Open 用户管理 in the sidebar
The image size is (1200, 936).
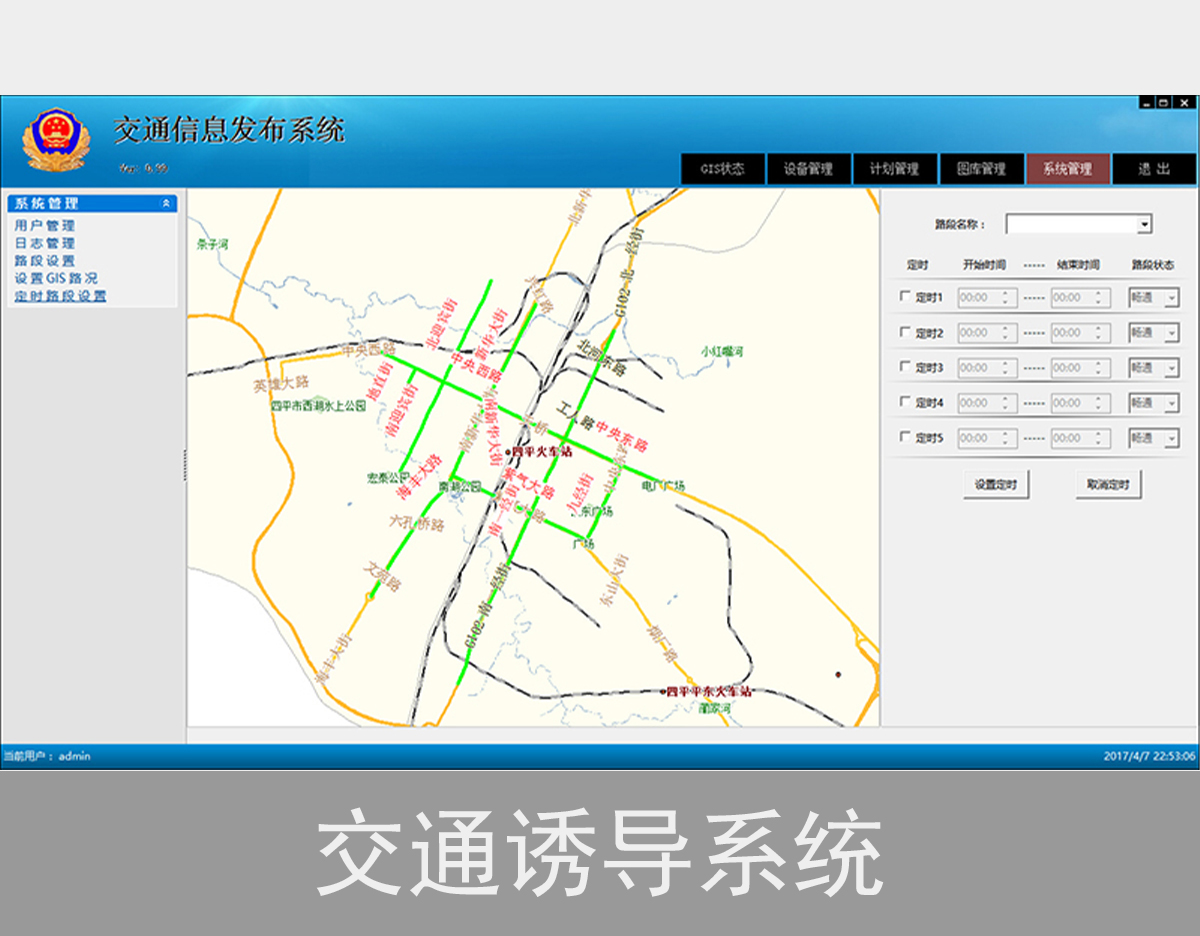(45, 226)
